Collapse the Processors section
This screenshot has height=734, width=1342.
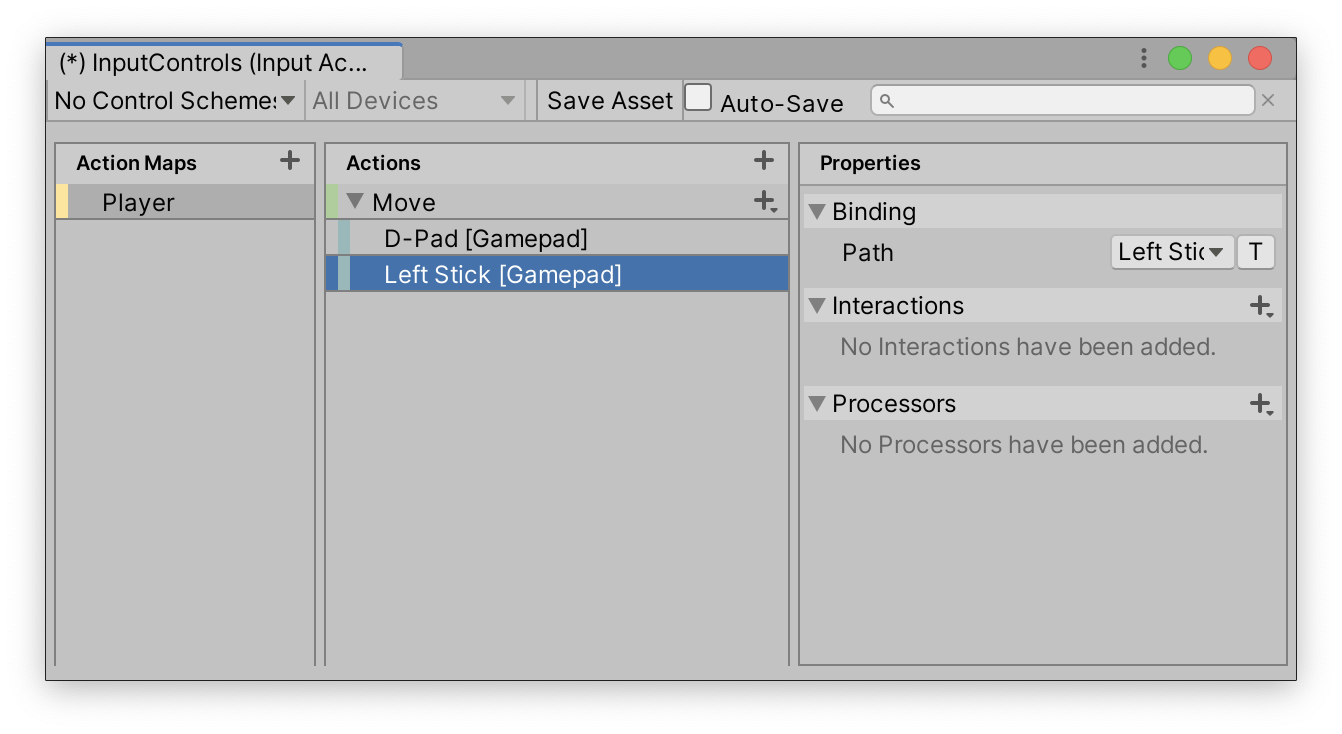tap(817, 404)
